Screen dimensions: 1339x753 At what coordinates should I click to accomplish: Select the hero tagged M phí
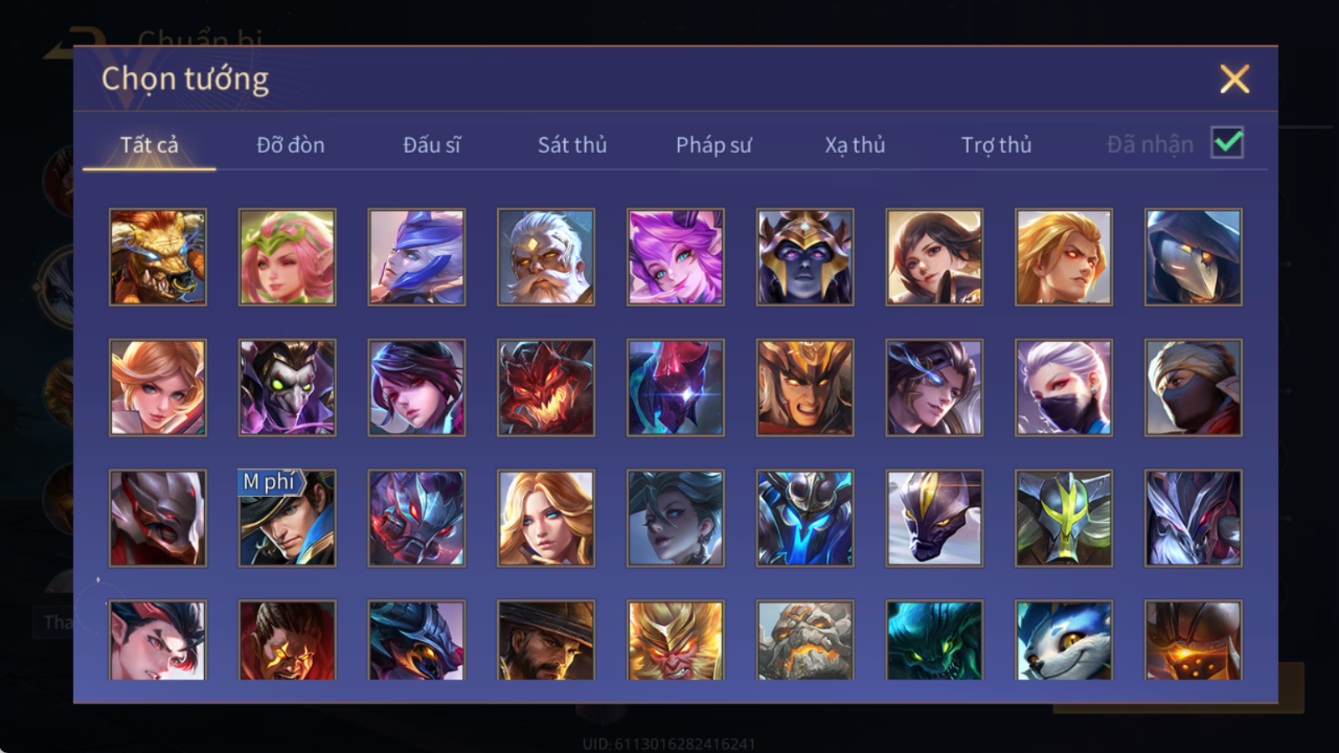(x=287, y=518)
